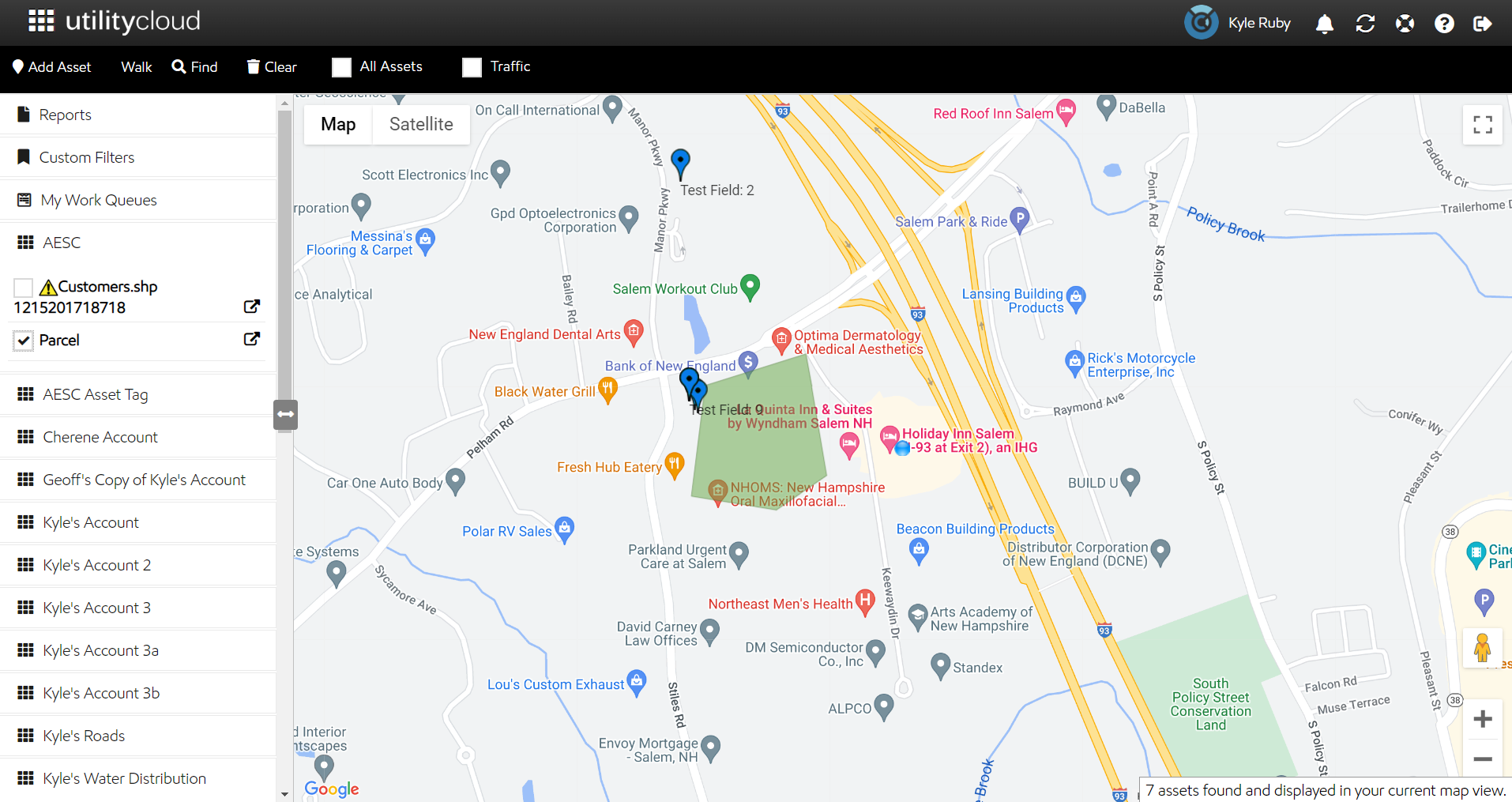Click the refresh sync icon in top bar
Screen dimensions: 1512x802
[1364, 24]
